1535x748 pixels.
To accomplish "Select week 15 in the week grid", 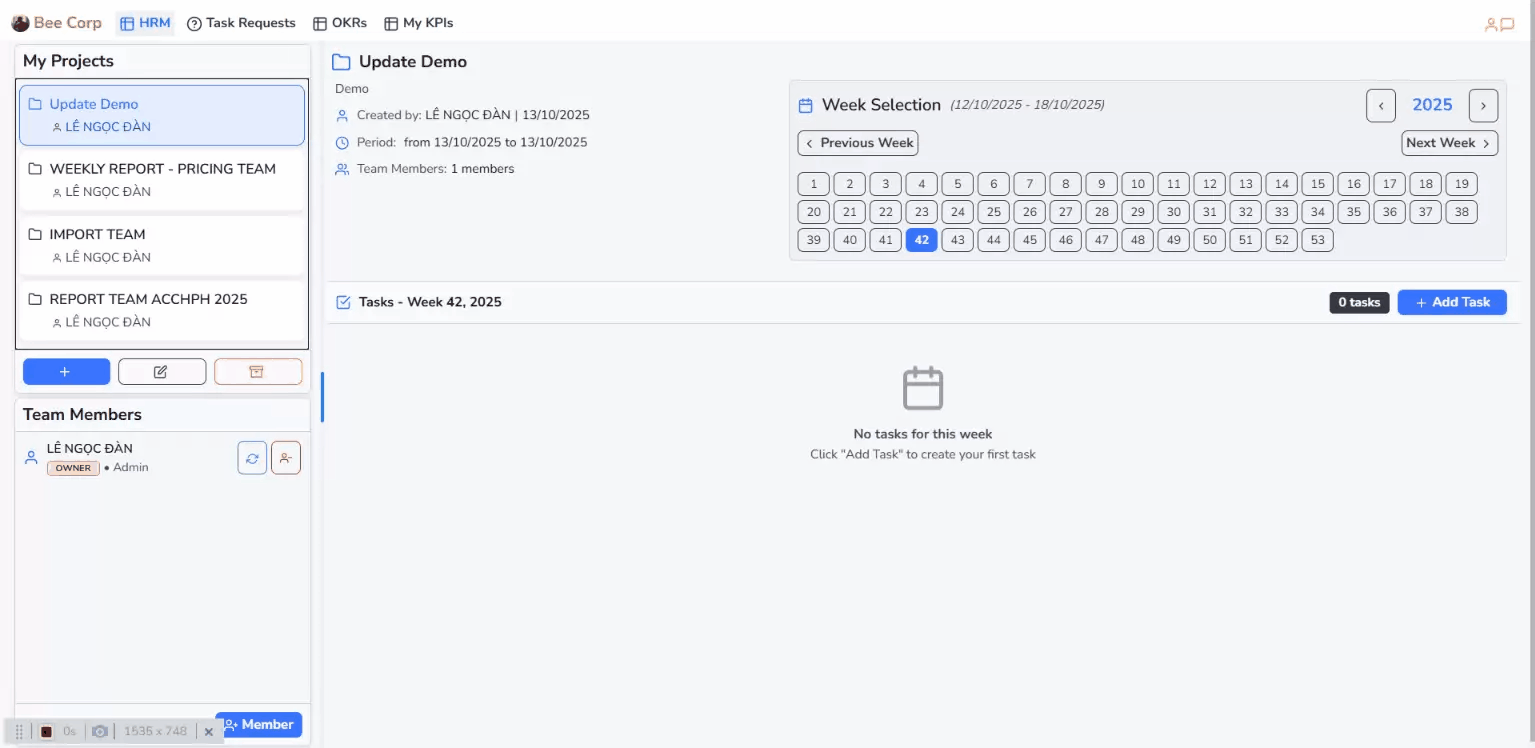I will tap(1317, 184).
